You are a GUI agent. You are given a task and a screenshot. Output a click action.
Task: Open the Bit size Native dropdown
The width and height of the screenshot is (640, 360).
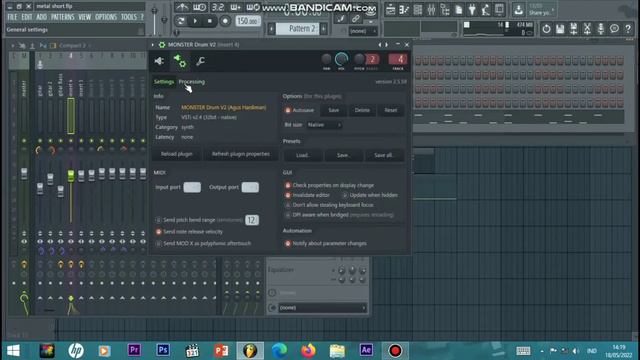[324, 125]
